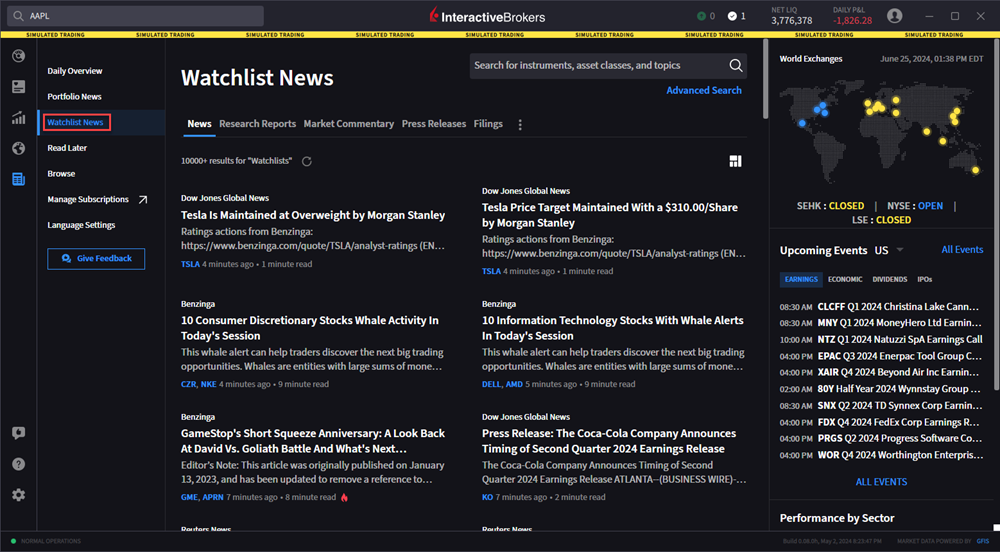The image size is (1000, 552).
Task: Click the checkmark notification icon with count 1
Action: coord(737,16)
